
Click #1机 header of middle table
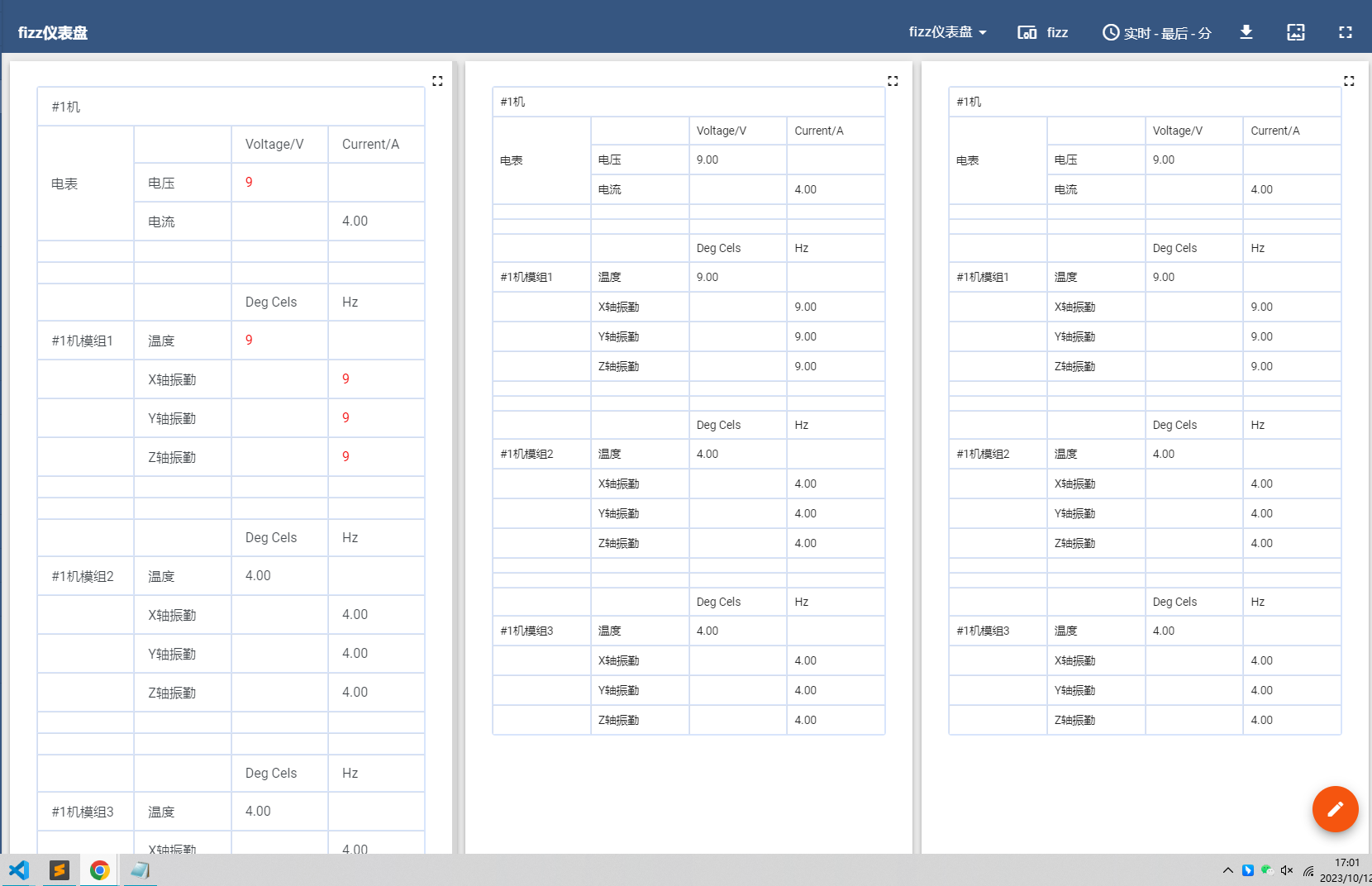tap(512, 102)
